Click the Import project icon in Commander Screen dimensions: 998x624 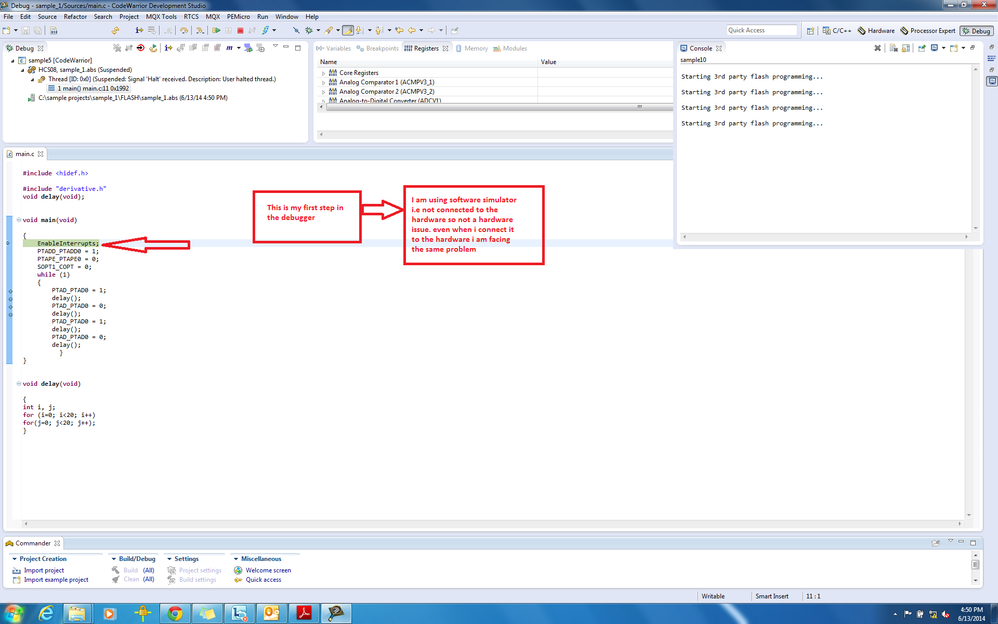pos(17,571)
